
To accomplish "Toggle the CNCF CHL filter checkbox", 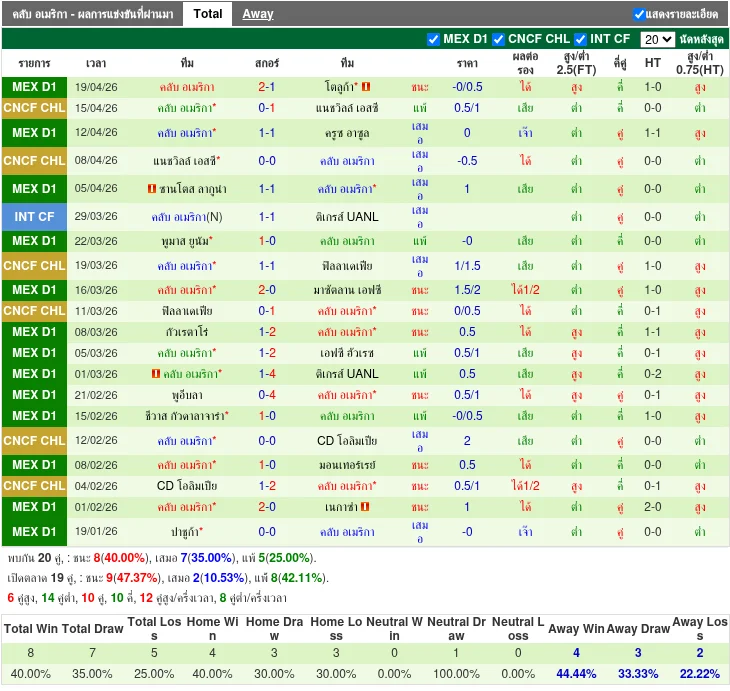I will 500,39.
